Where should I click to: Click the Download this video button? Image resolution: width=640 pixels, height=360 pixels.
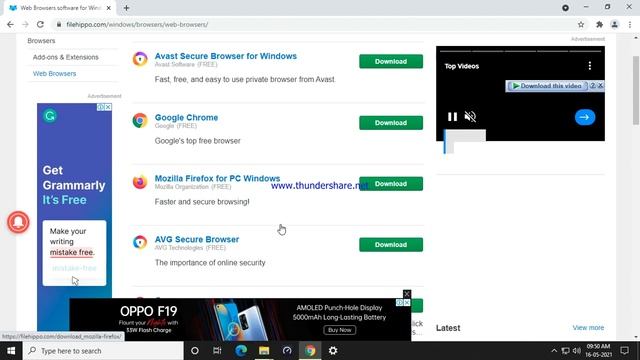click(547, 86)
